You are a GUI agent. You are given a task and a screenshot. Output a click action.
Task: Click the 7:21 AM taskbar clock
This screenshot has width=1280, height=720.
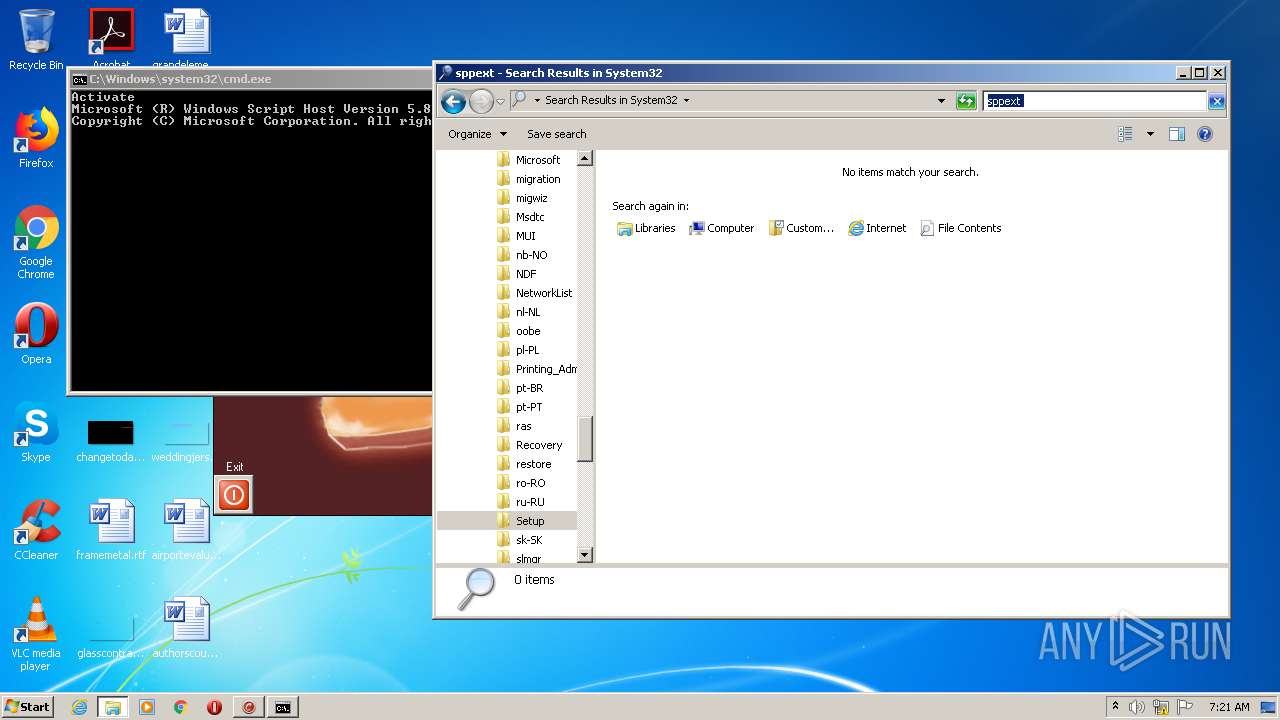[1229, 707]
